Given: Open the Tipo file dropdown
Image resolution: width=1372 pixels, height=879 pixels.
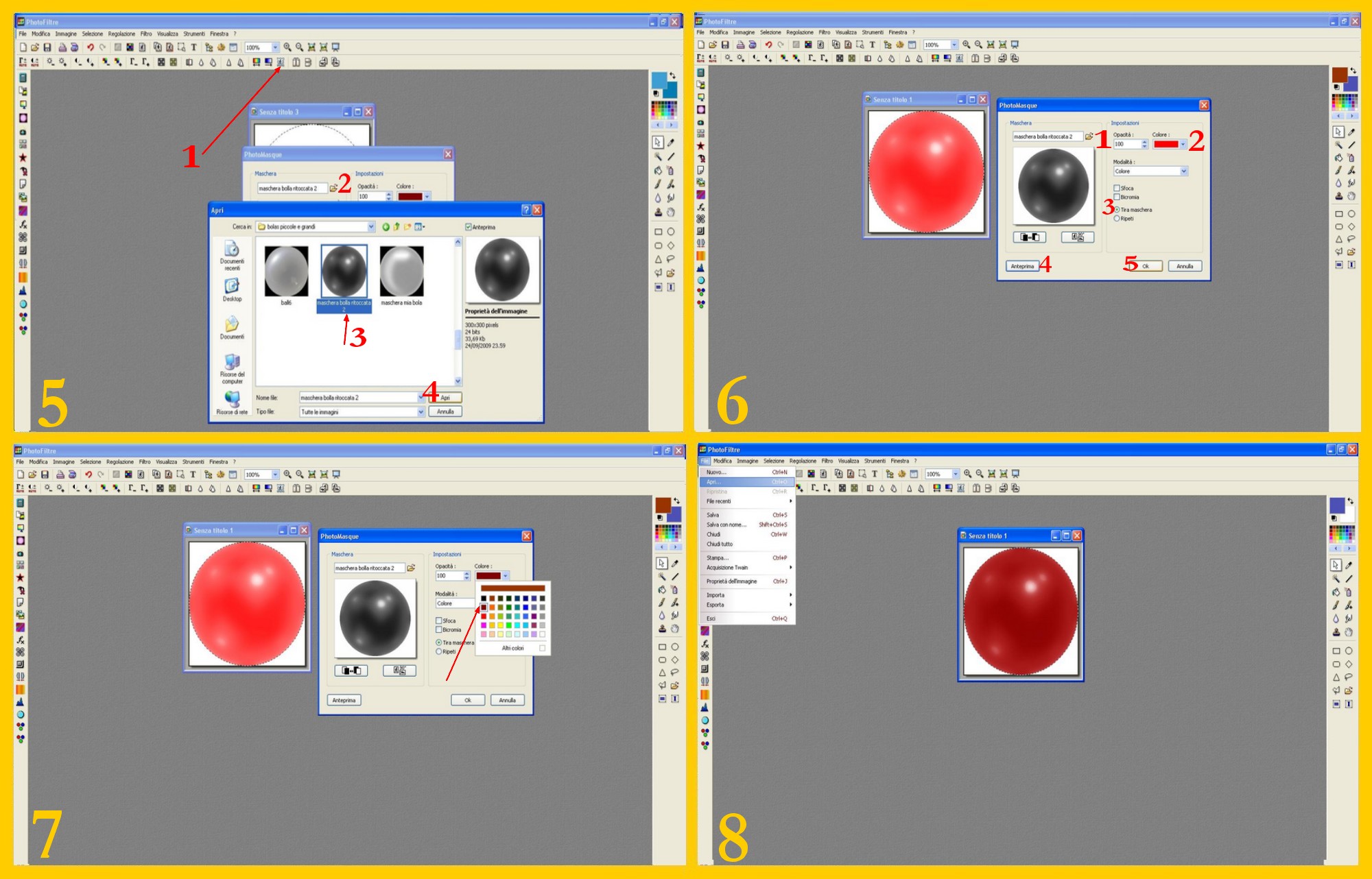Looking at the screenshot, I should (x=421, y=412).
